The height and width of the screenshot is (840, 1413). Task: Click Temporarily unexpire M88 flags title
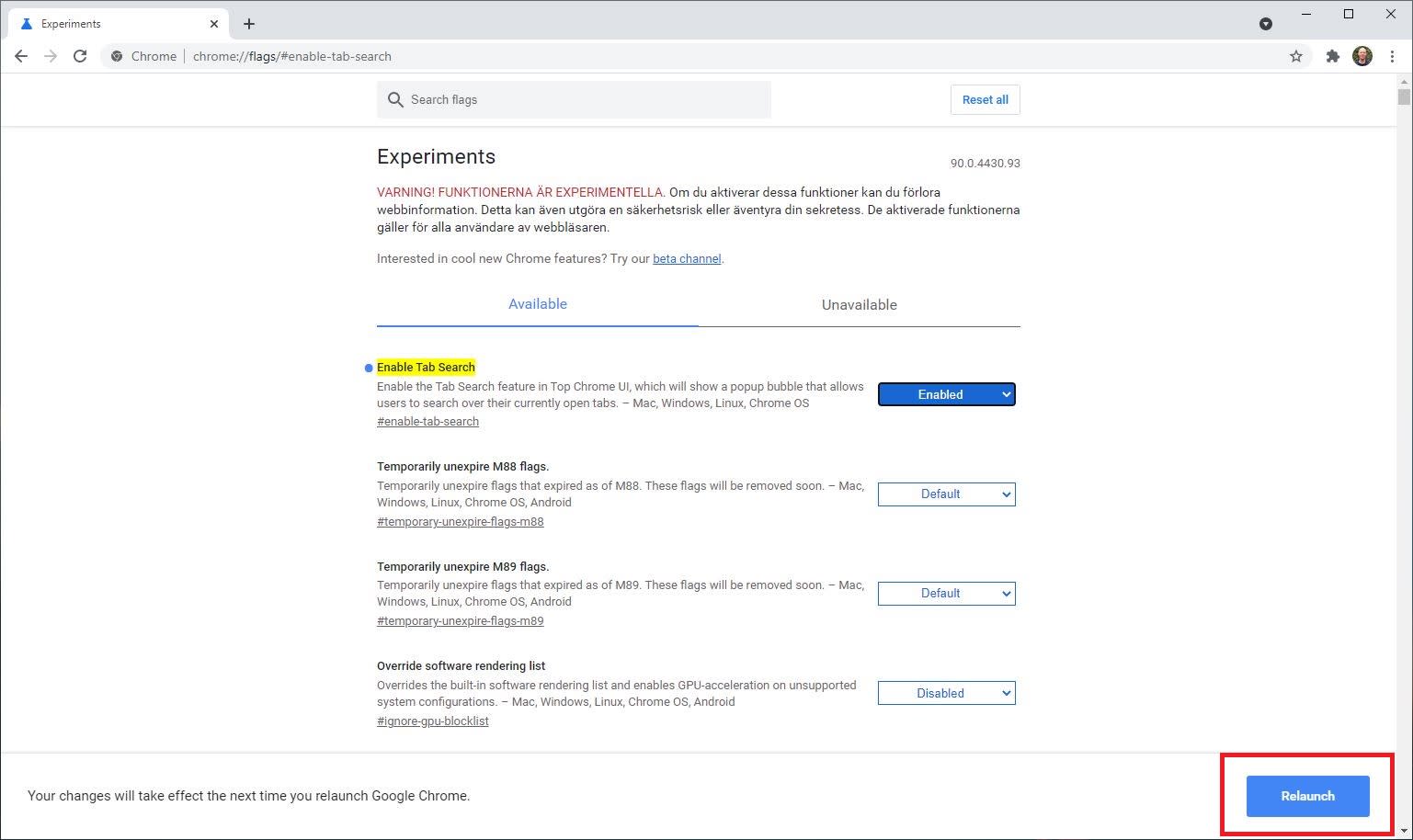(x=462, y=466)
